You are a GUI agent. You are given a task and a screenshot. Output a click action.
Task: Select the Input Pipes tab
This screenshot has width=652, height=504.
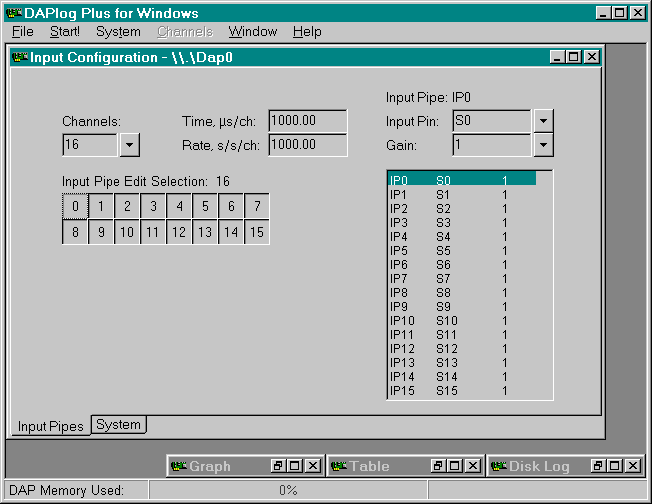pos(50,426)
